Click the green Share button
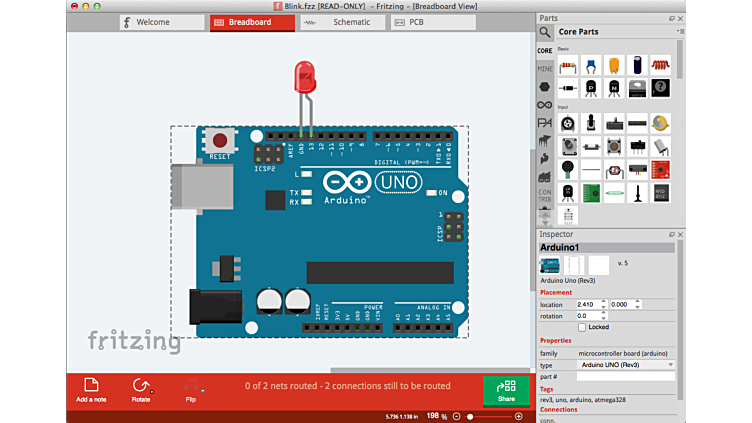Viewport: 752px width, 423px height. point(507,390)
